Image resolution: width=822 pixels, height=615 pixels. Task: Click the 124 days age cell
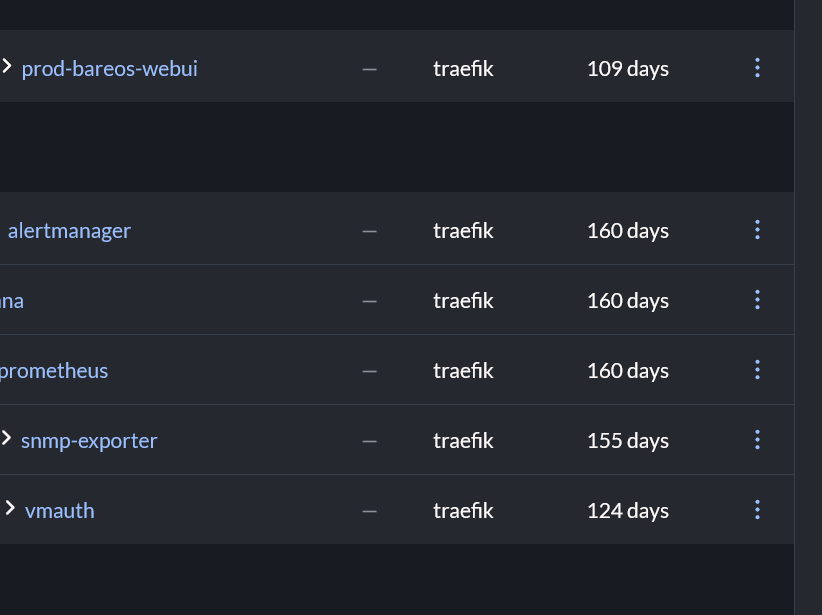click(x=628, y=510)
